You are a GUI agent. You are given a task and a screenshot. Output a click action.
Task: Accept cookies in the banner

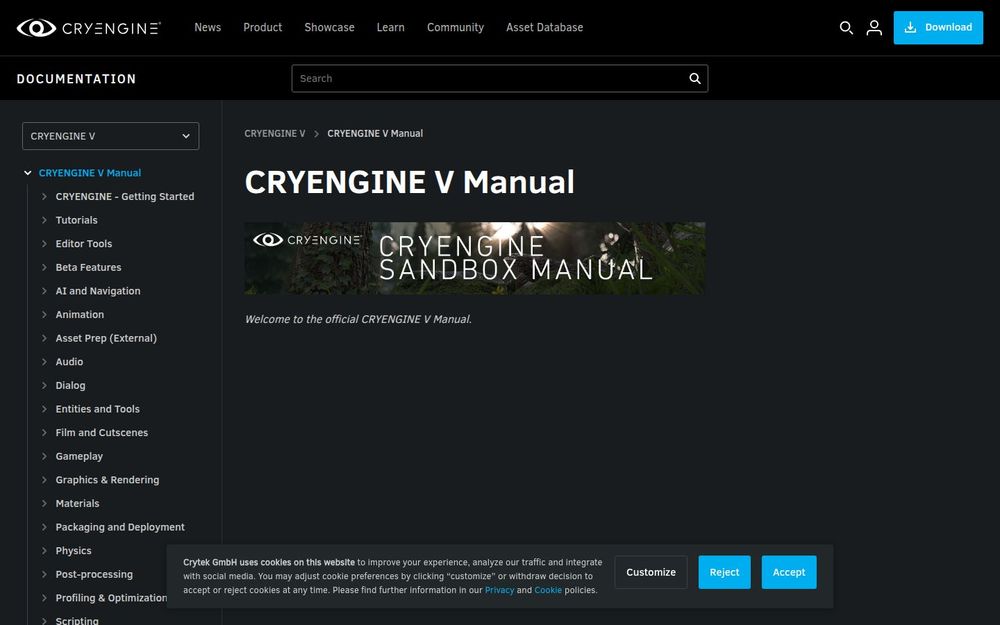coord(789,572)
